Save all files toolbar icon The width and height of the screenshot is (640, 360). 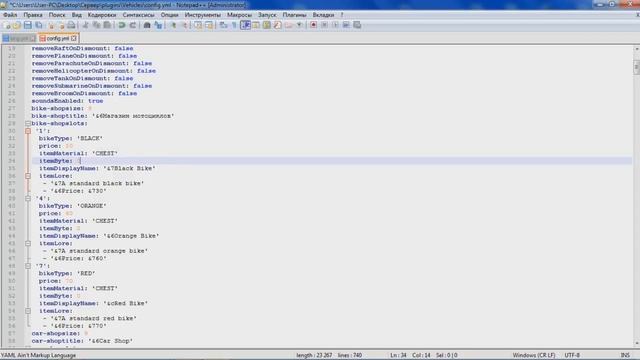38,25
